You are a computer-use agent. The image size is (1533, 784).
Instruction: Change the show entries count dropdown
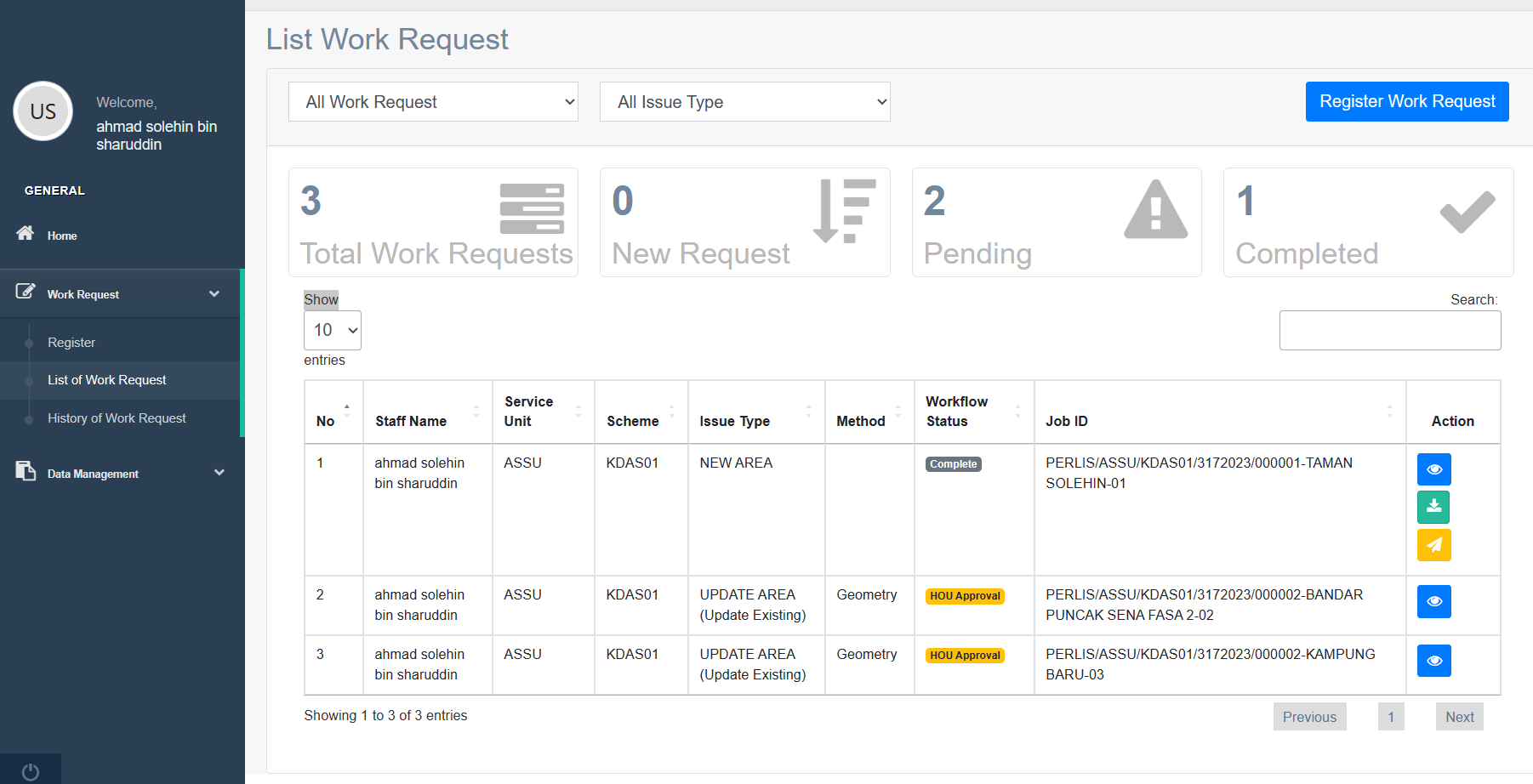click(x=333, y=330)
